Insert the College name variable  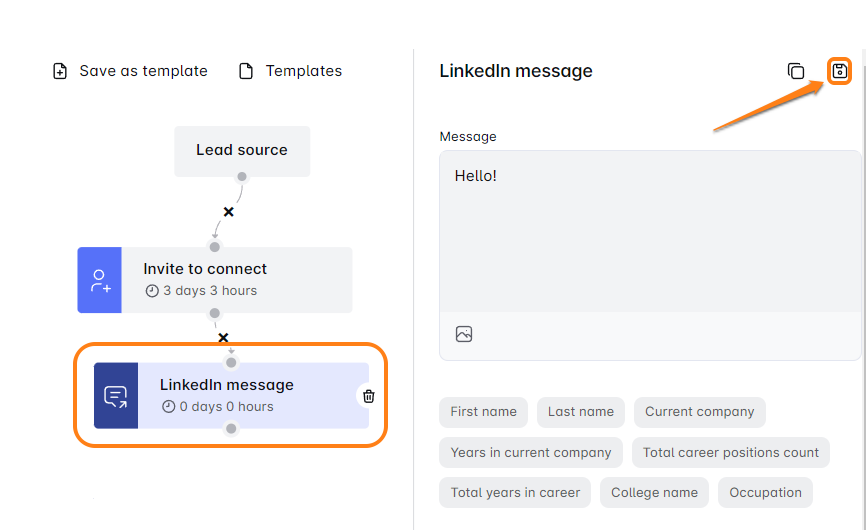pyautogui.click(x=654, y=492)
